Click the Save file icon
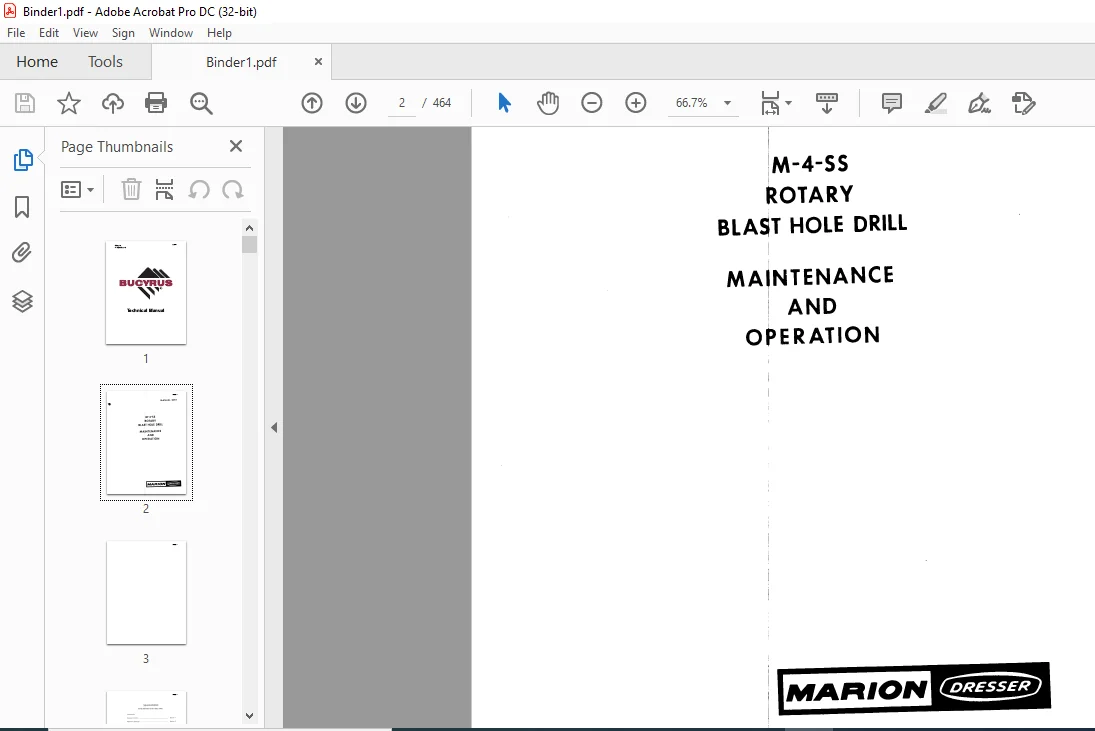Viewport: 1095px width, 731px height. point(25,103)
